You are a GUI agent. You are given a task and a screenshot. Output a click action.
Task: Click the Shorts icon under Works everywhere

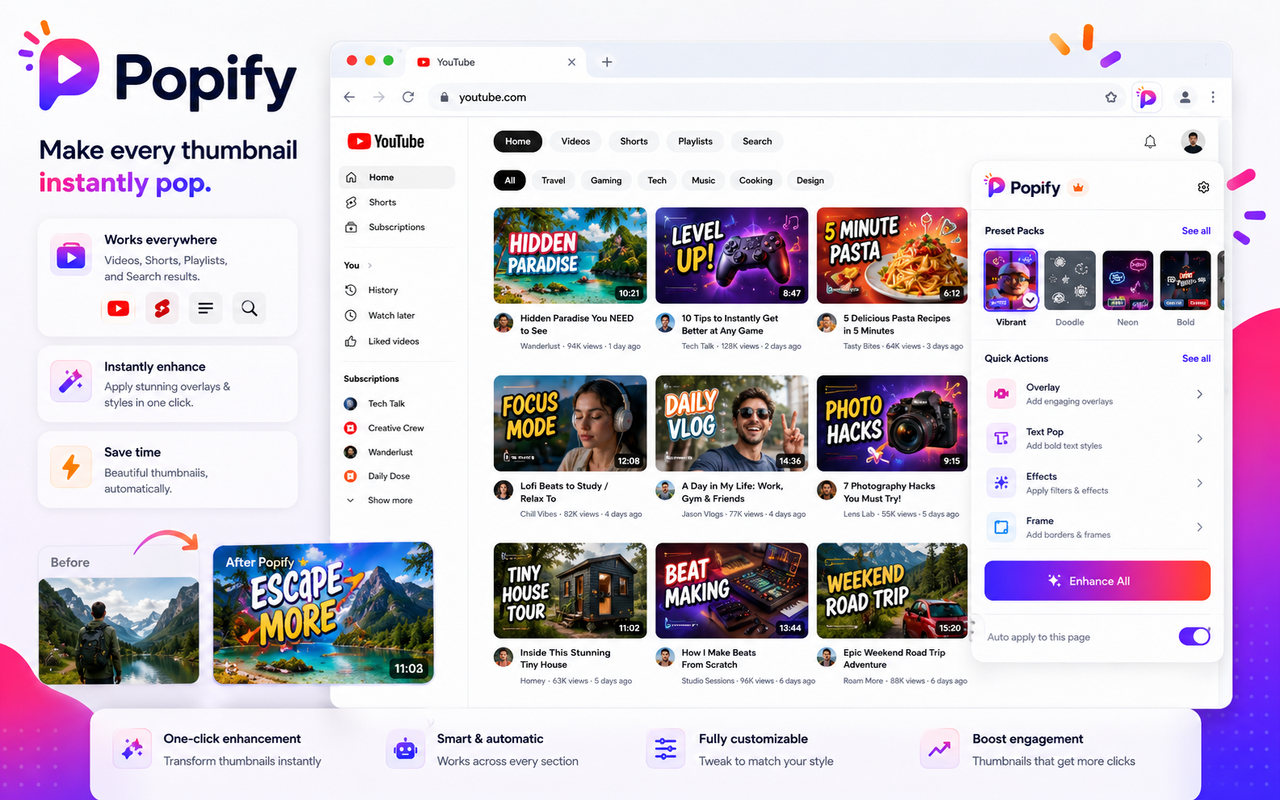[x=162, y=308]
